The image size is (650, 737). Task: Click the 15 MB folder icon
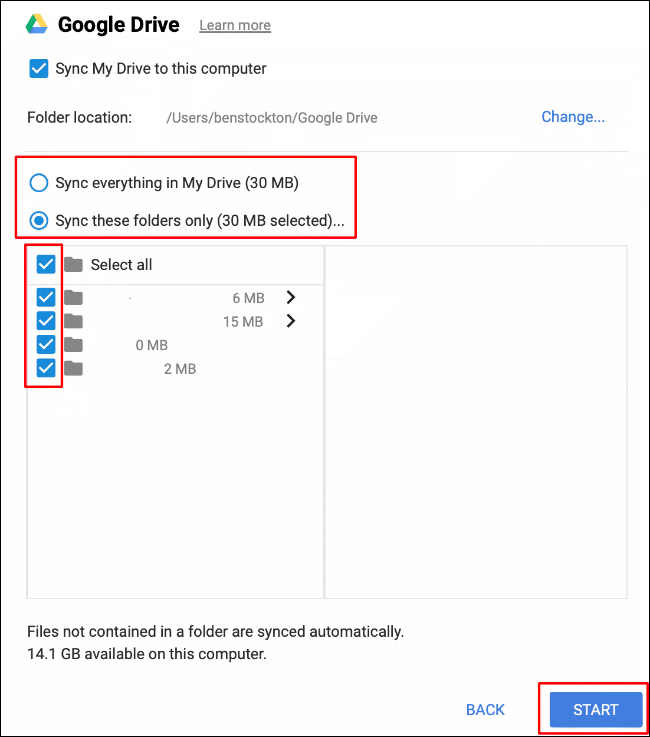(x=73, y=321)
